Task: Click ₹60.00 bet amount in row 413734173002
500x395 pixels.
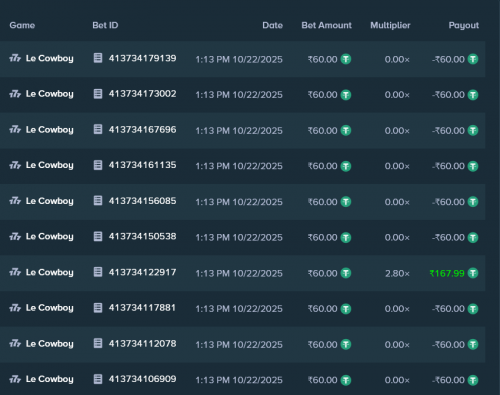Action: 323,95
